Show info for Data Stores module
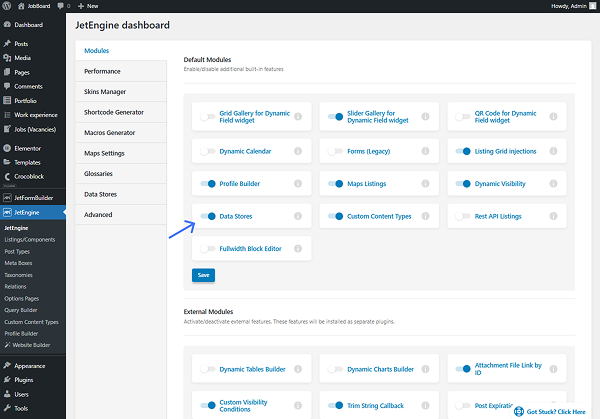The image size is (600, 419). pyautogui.click(x=298, y=216)
